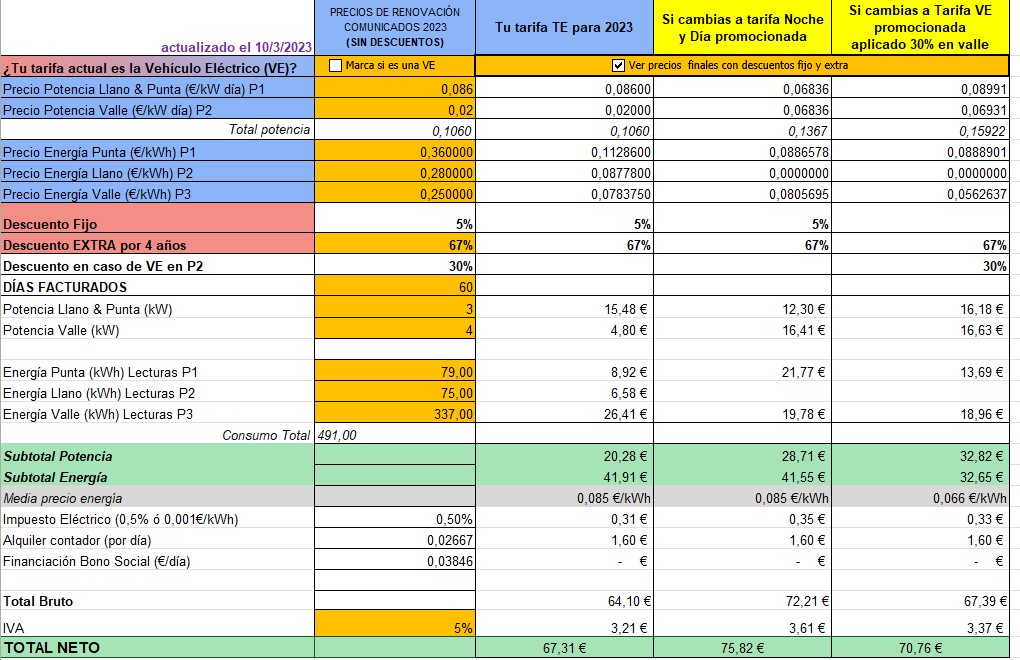1020x660 pixels.
Task: Select energy price 0,0562637 in VE column
Action: tap(976, 193)
